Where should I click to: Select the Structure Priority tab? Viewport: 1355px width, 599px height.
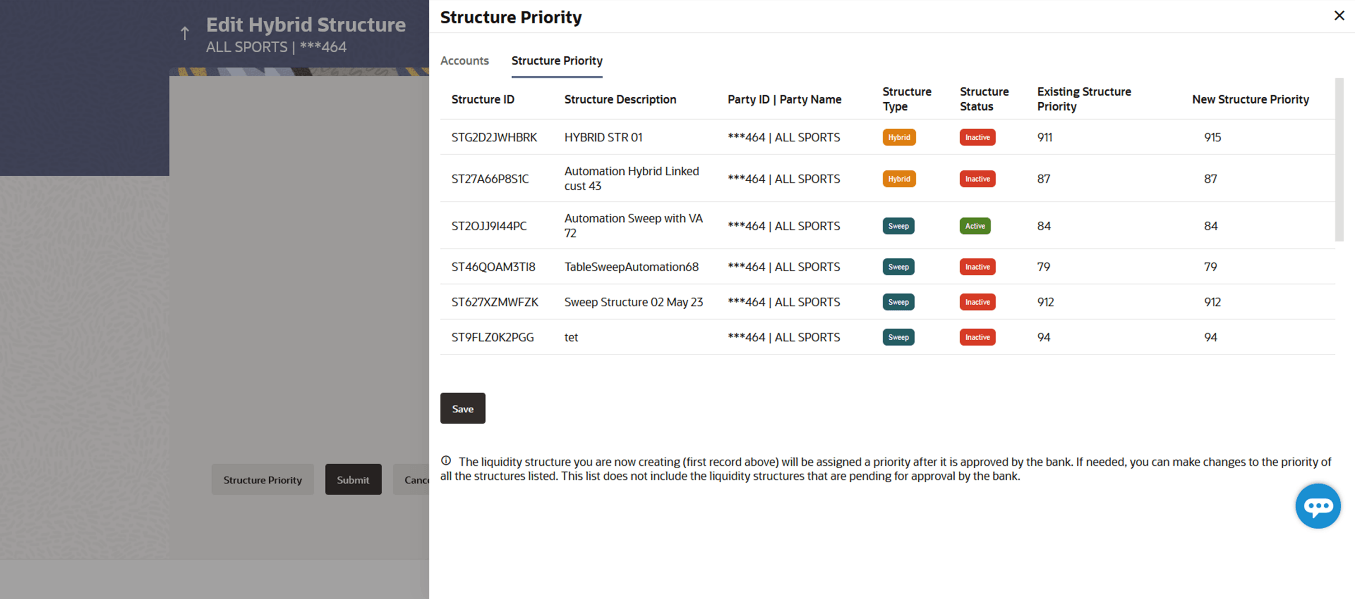click(x=557, y=61)
